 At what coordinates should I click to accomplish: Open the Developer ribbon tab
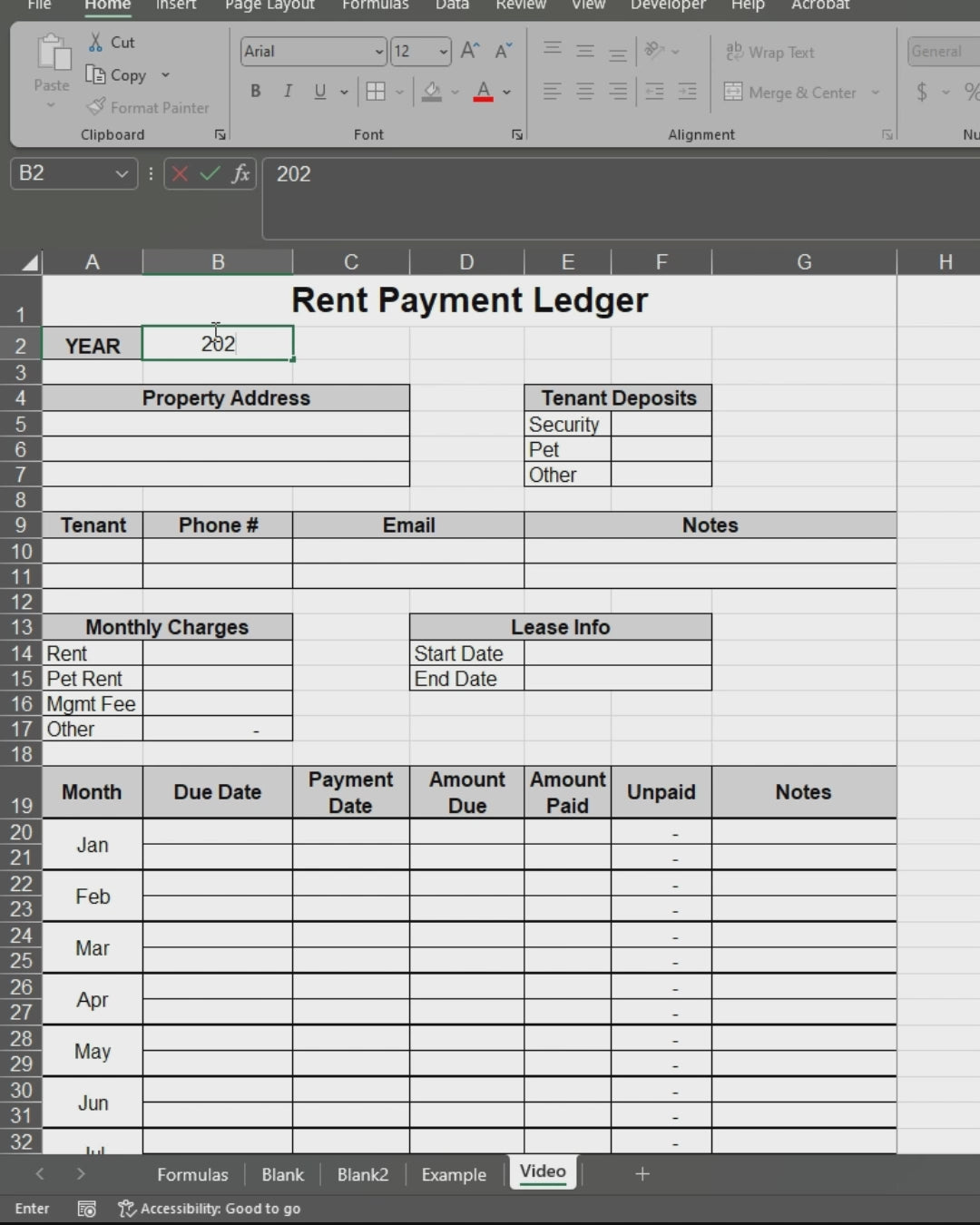pyautogui.click(x=668, y=5)
